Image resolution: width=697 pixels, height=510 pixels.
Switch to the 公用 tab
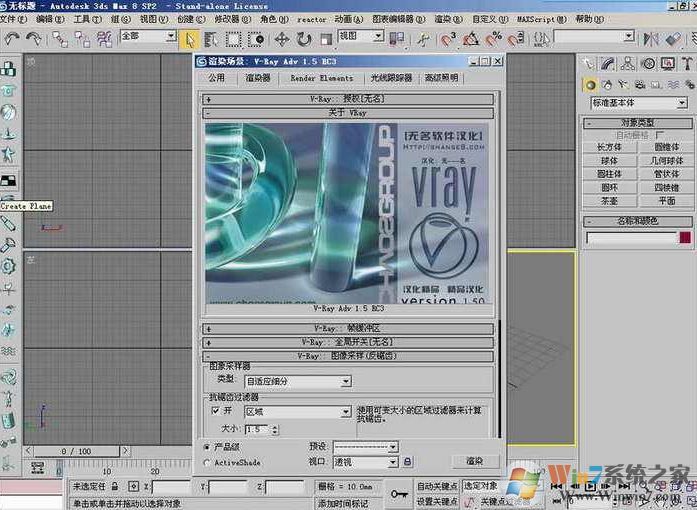(216, 78)
